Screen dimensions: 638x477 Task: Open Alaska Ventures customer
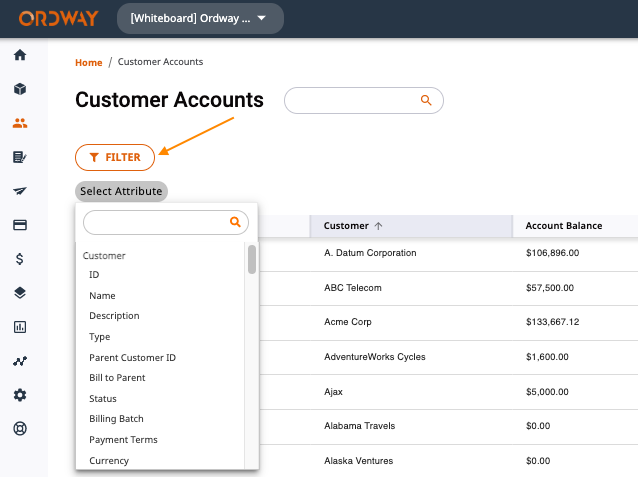pyautogui.click(x=358, y=461)
